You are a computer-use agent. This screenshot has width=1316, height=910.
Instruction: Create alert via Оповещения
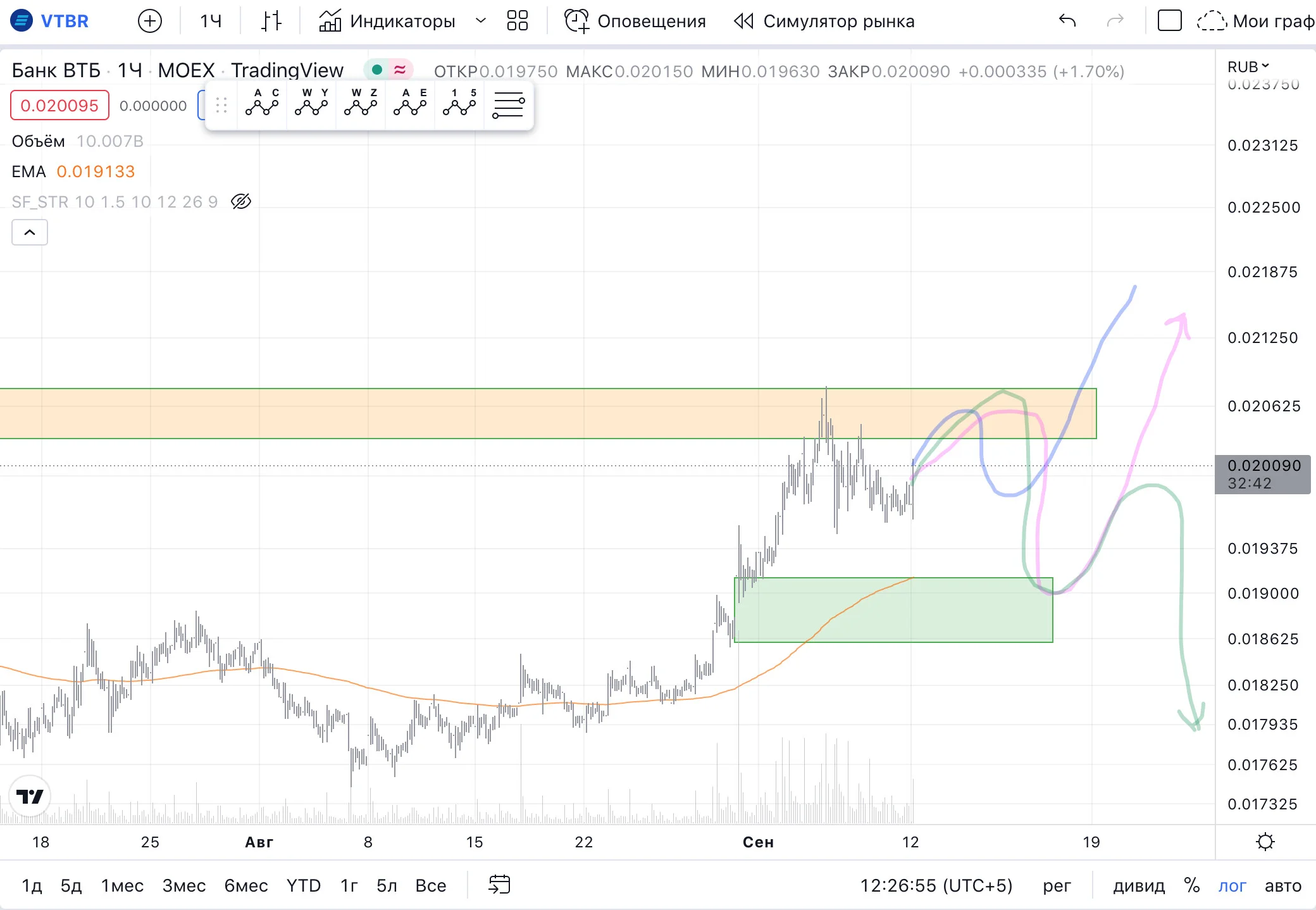point(635,21)
